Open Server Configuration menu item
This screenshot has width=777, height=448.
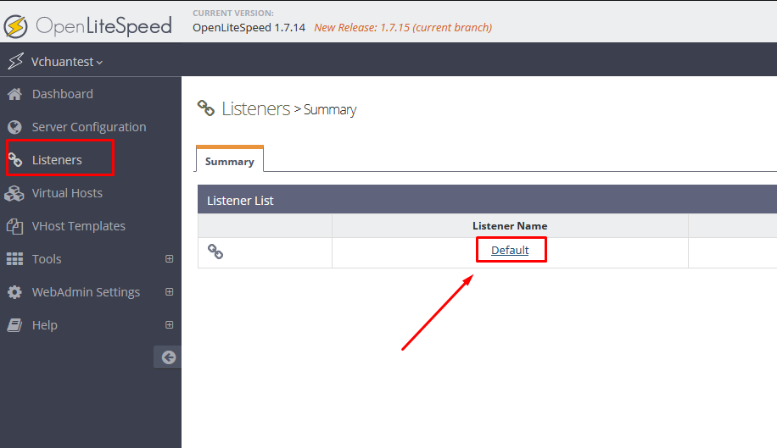pos(89,127)
